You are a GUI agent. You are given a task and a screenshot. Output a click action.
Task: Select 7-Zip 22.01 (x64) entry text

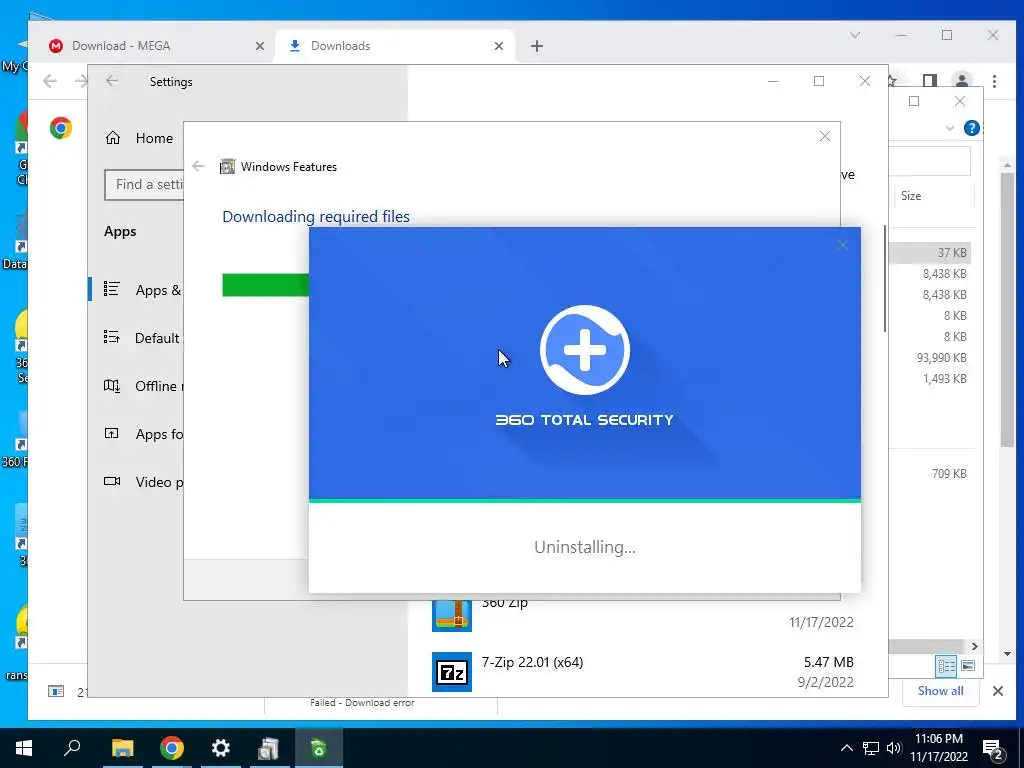(x=532, y=662)
